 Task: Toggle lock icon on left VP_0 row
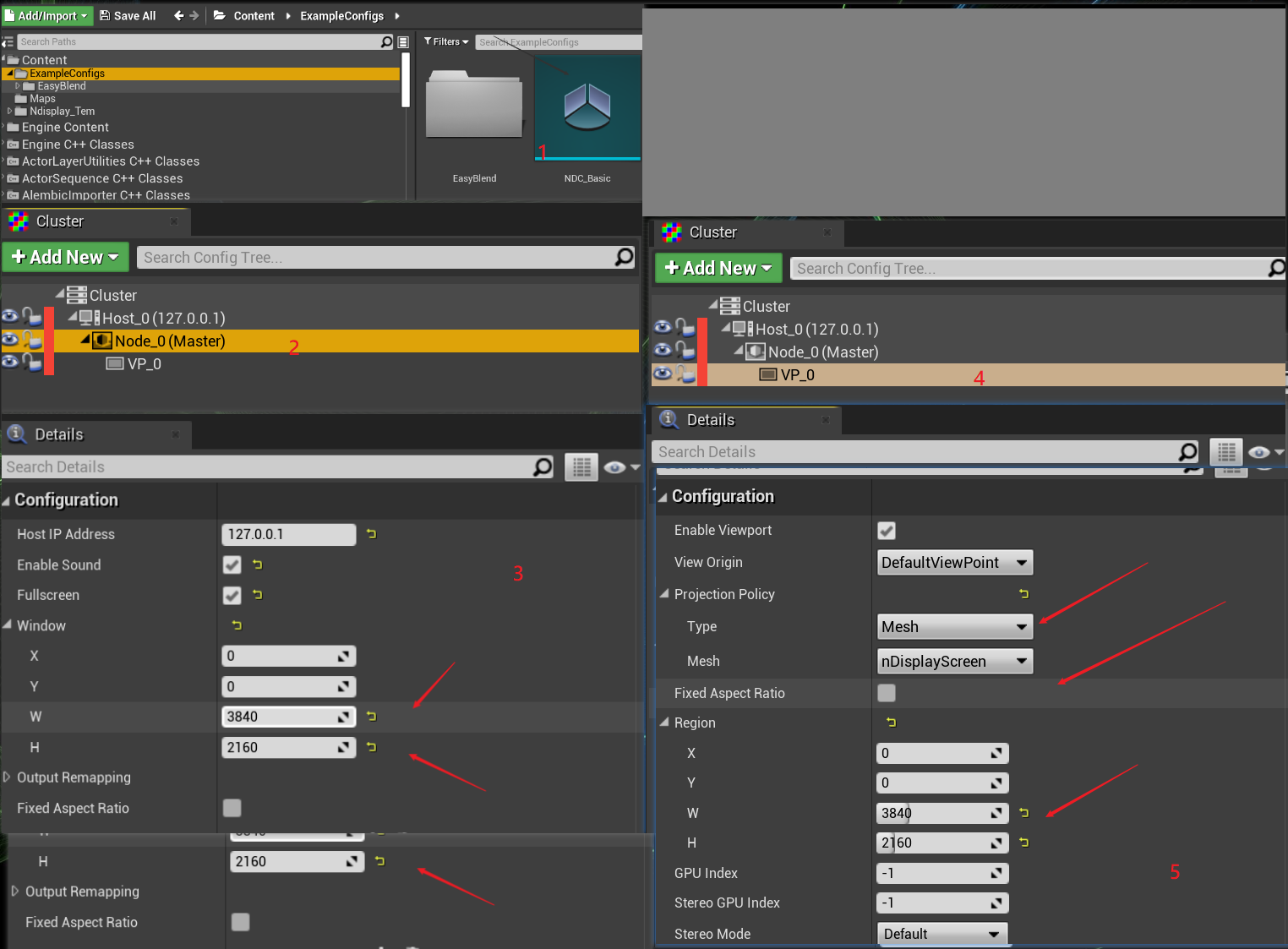coord(31,362)
